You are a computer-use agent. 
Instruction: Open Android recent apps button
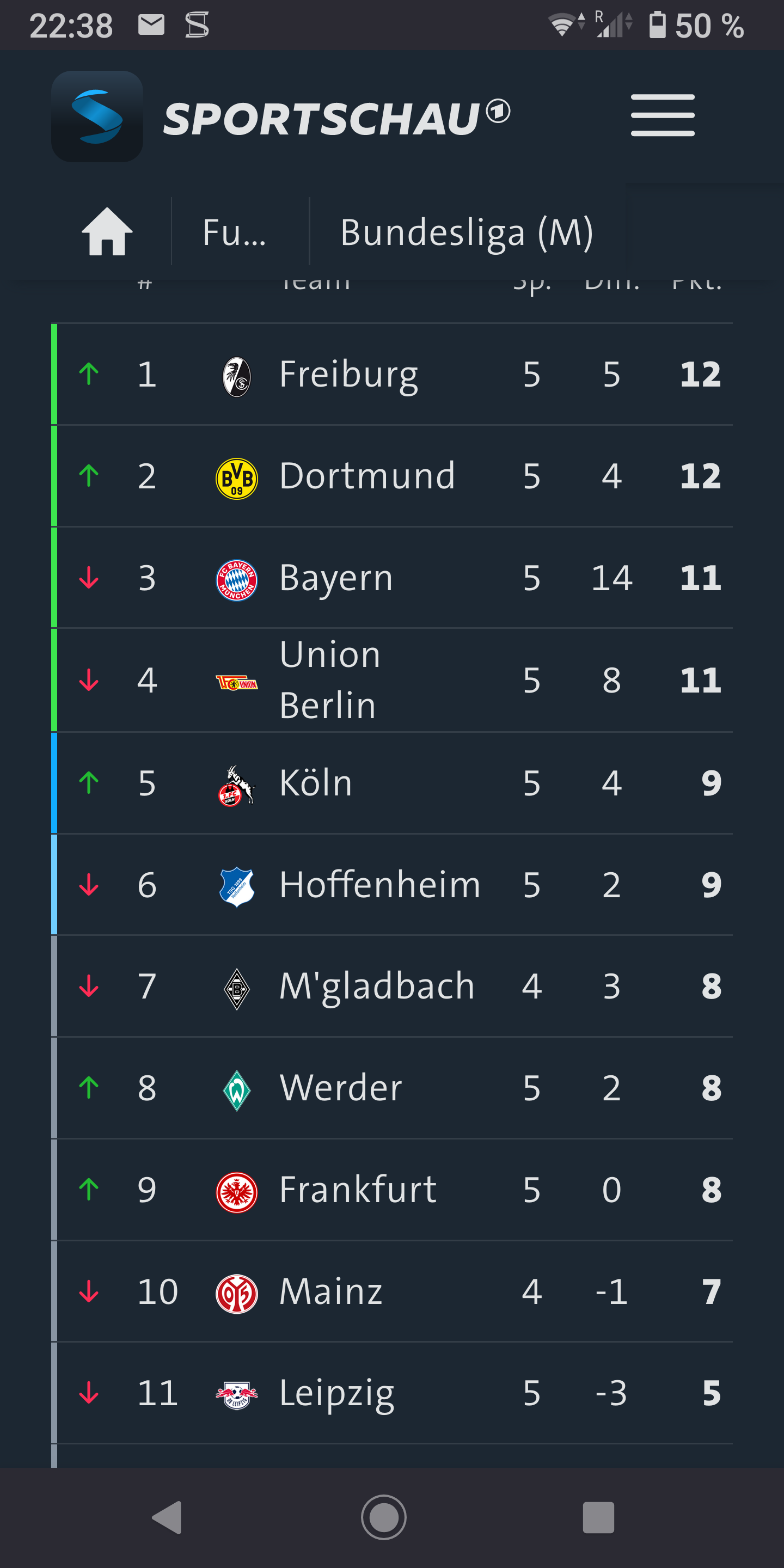(598, 1517)
